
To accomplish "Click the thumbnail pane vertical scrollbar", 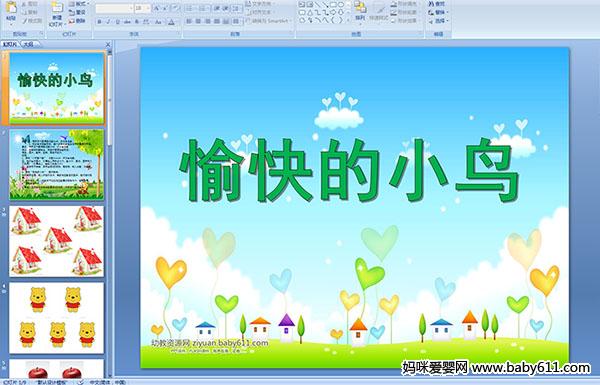I will click(110, 214).
